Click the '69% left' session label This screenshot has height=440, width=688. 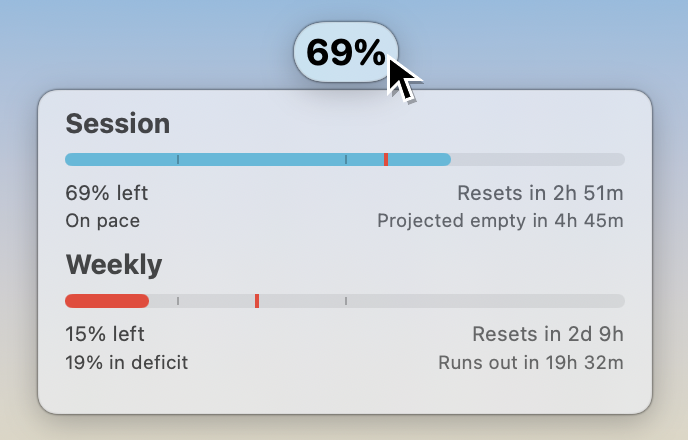tap(107, 193)
